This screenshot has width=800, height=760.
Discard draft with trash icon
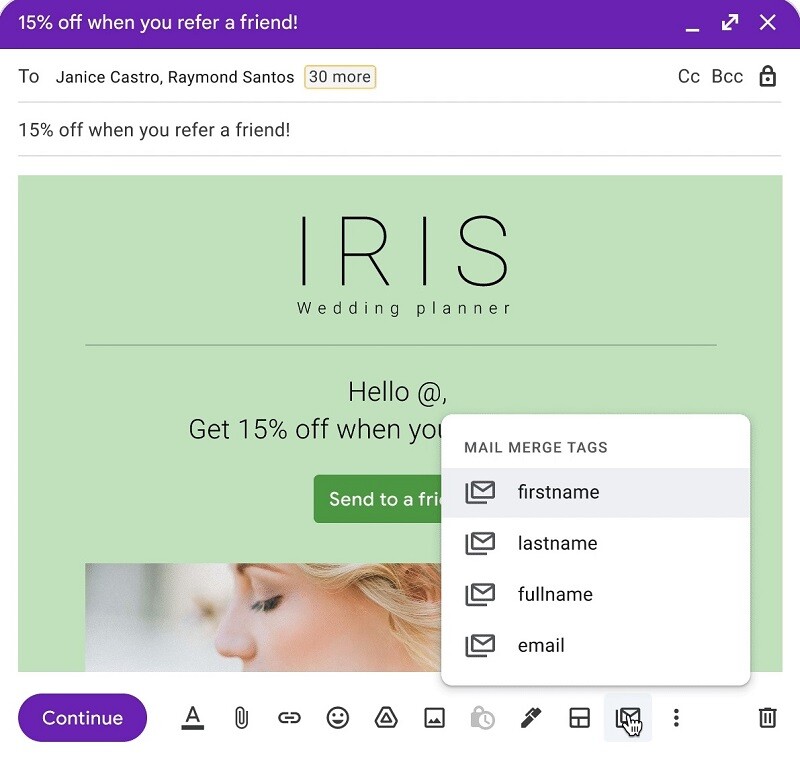point(767,717)
